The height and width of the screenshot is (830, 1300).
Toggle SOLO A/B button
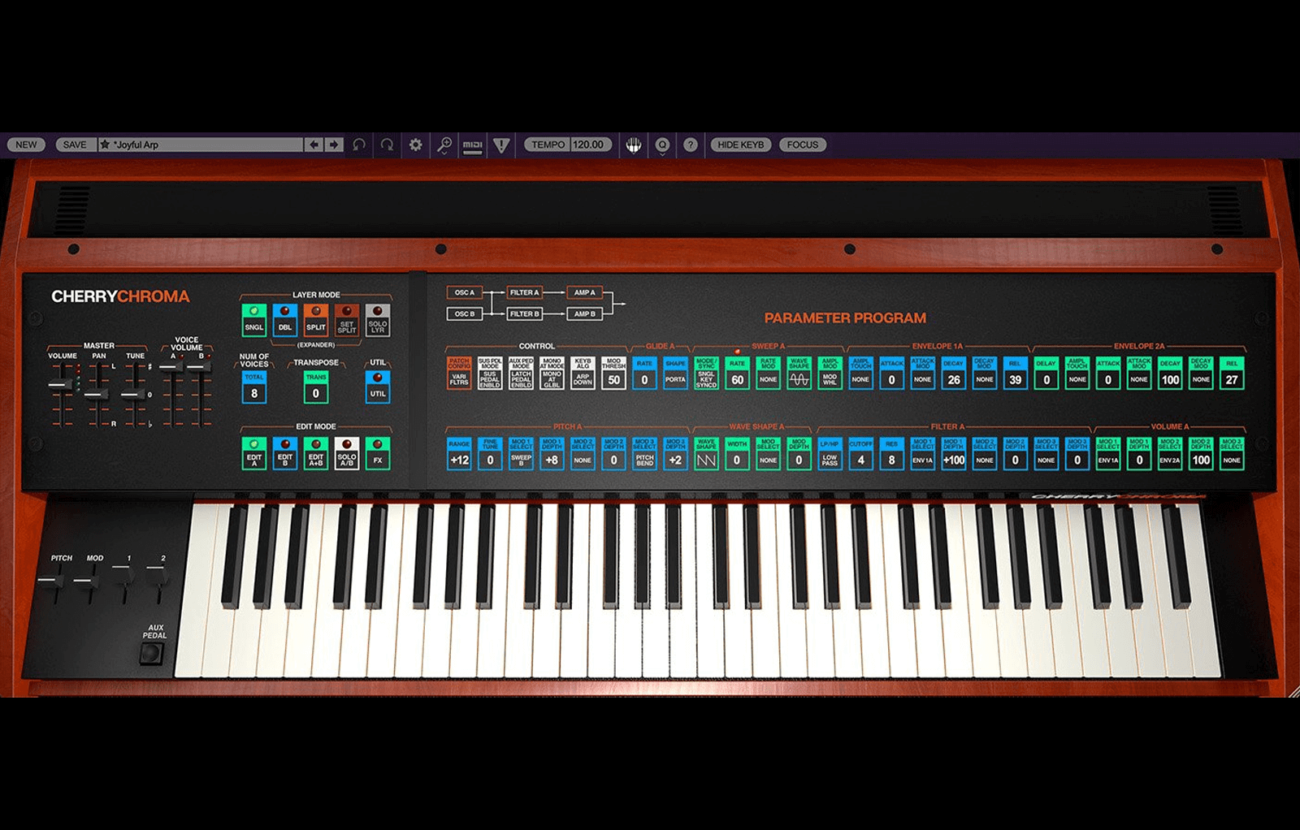347,453
